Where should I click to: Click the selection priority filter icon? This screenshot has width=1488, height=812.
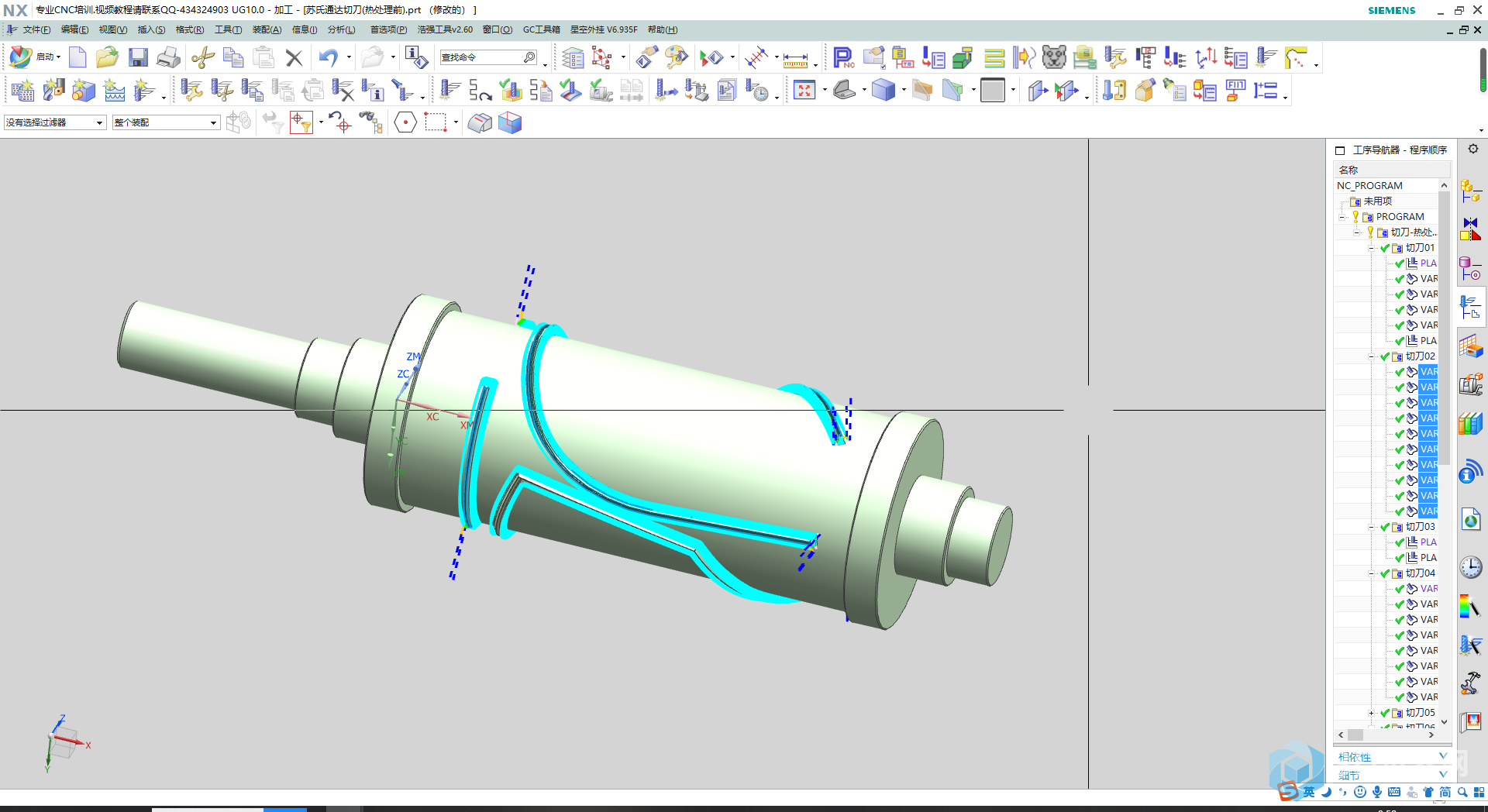click(x=301, y=122)
